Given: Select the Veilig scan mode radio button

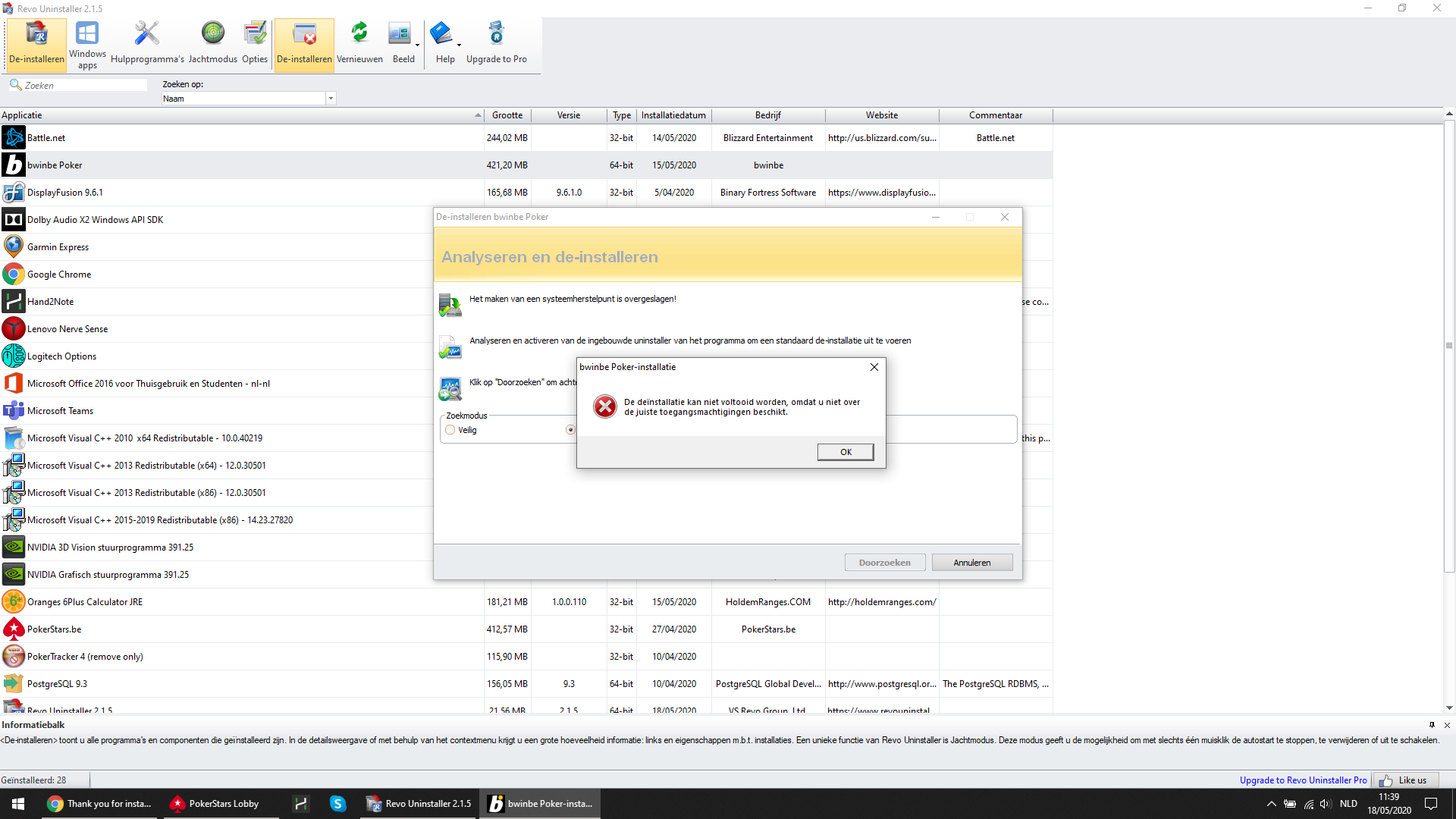Looking at the screenshot, I should pos(450,430).
